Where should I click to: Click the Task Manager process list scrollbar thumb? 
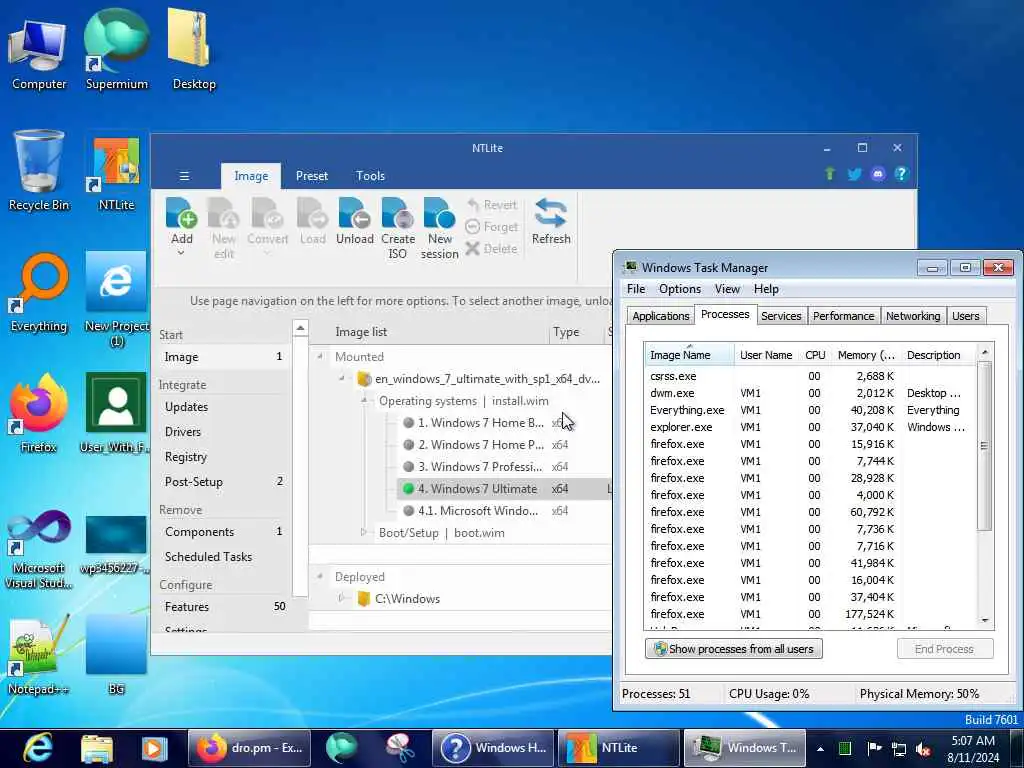click(984, 445)
